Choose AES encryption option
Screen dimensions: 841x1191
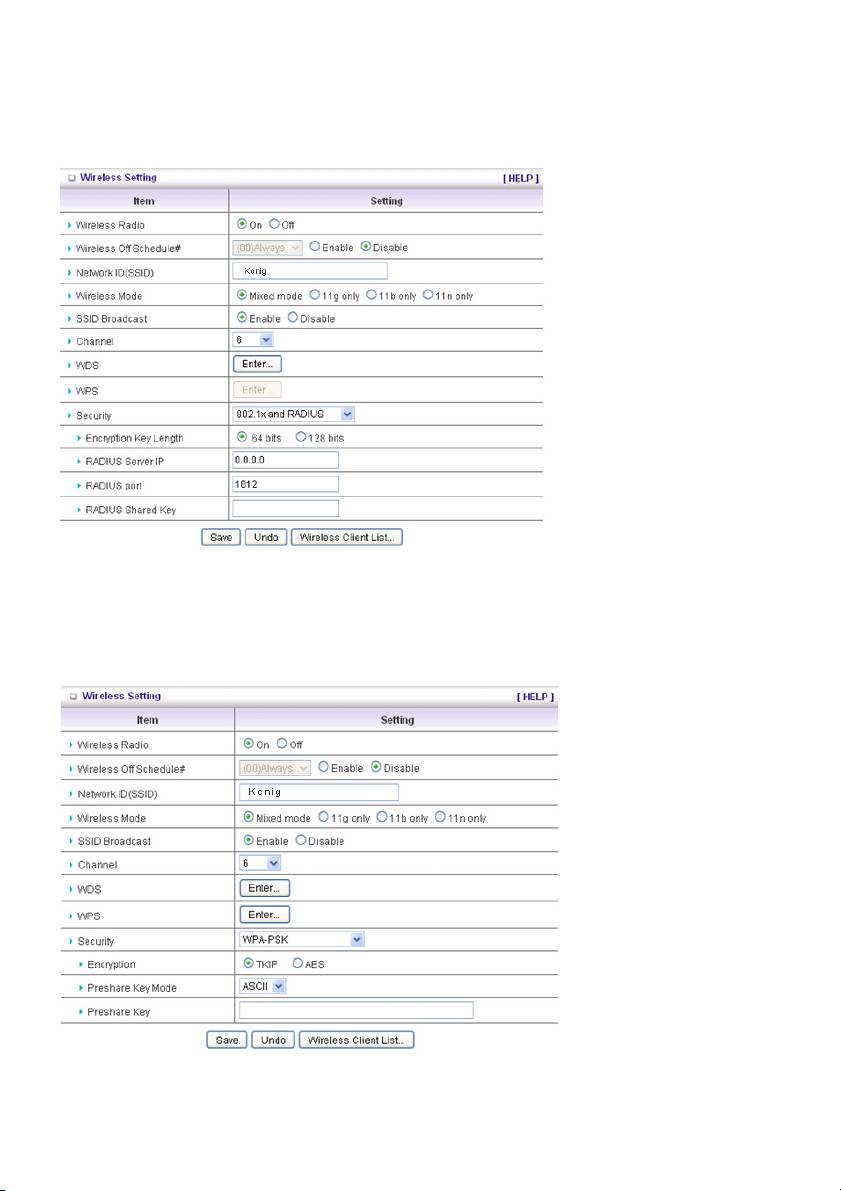pyautogui.click(x=299, y=964)
